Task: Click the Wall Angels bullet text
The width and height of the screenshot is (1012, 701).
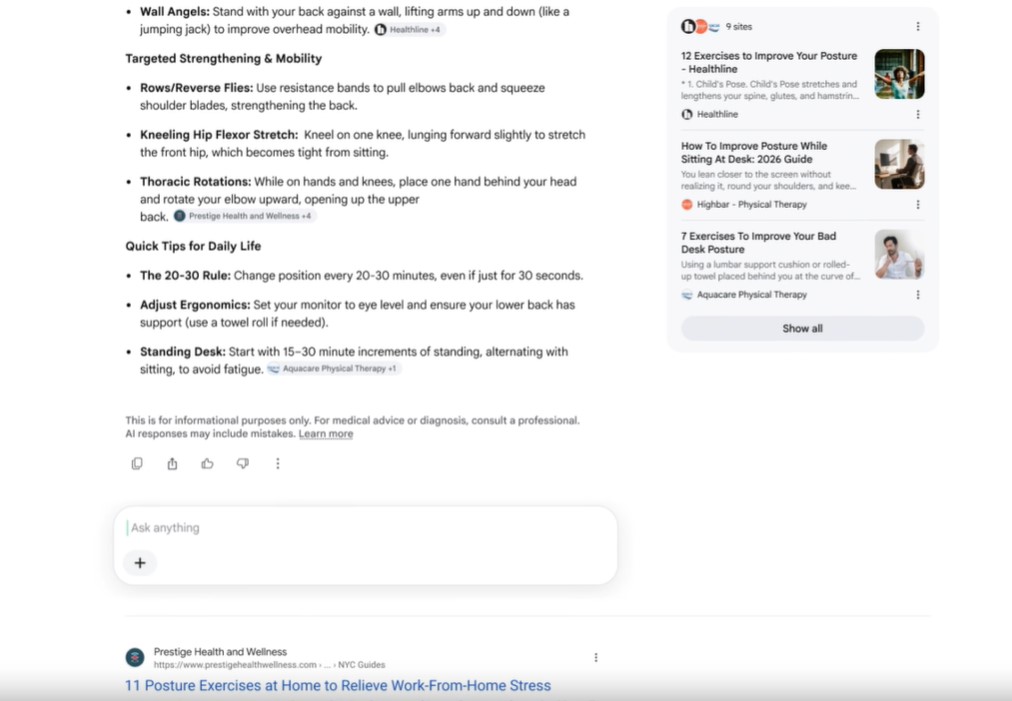Action: (x=354, y=21)
